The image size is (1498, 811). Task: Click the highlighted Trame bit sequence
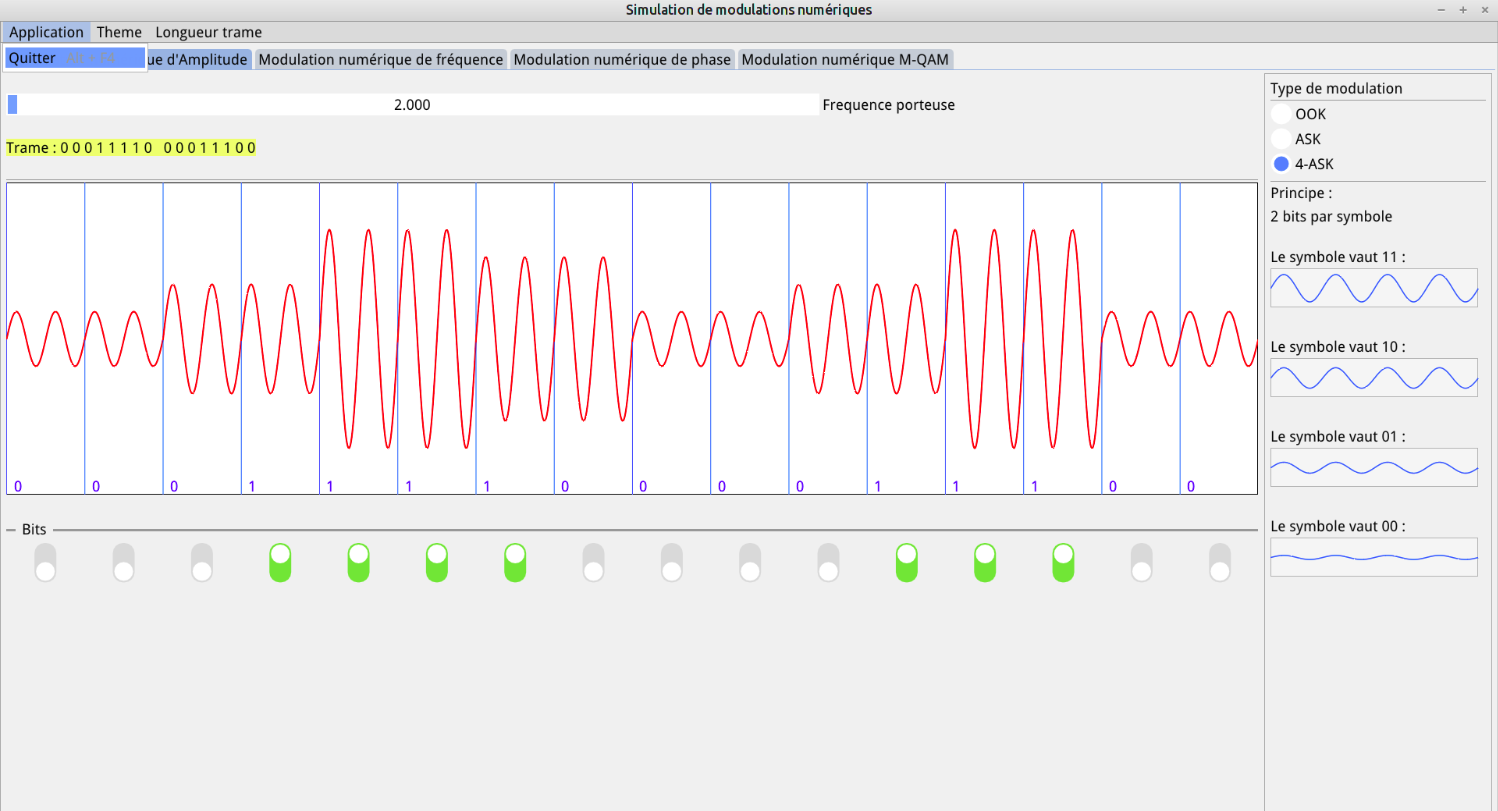tap(131, 147)
